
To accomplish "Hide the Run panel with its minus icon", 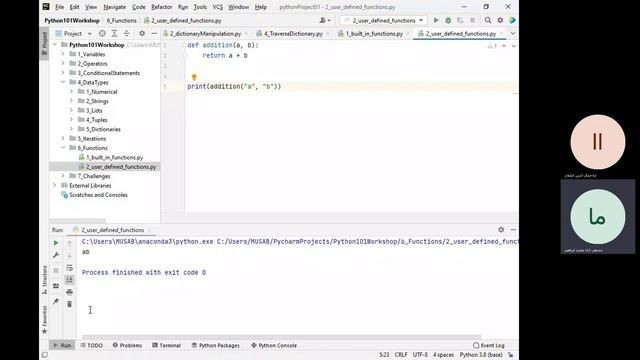I will (513, 230).
